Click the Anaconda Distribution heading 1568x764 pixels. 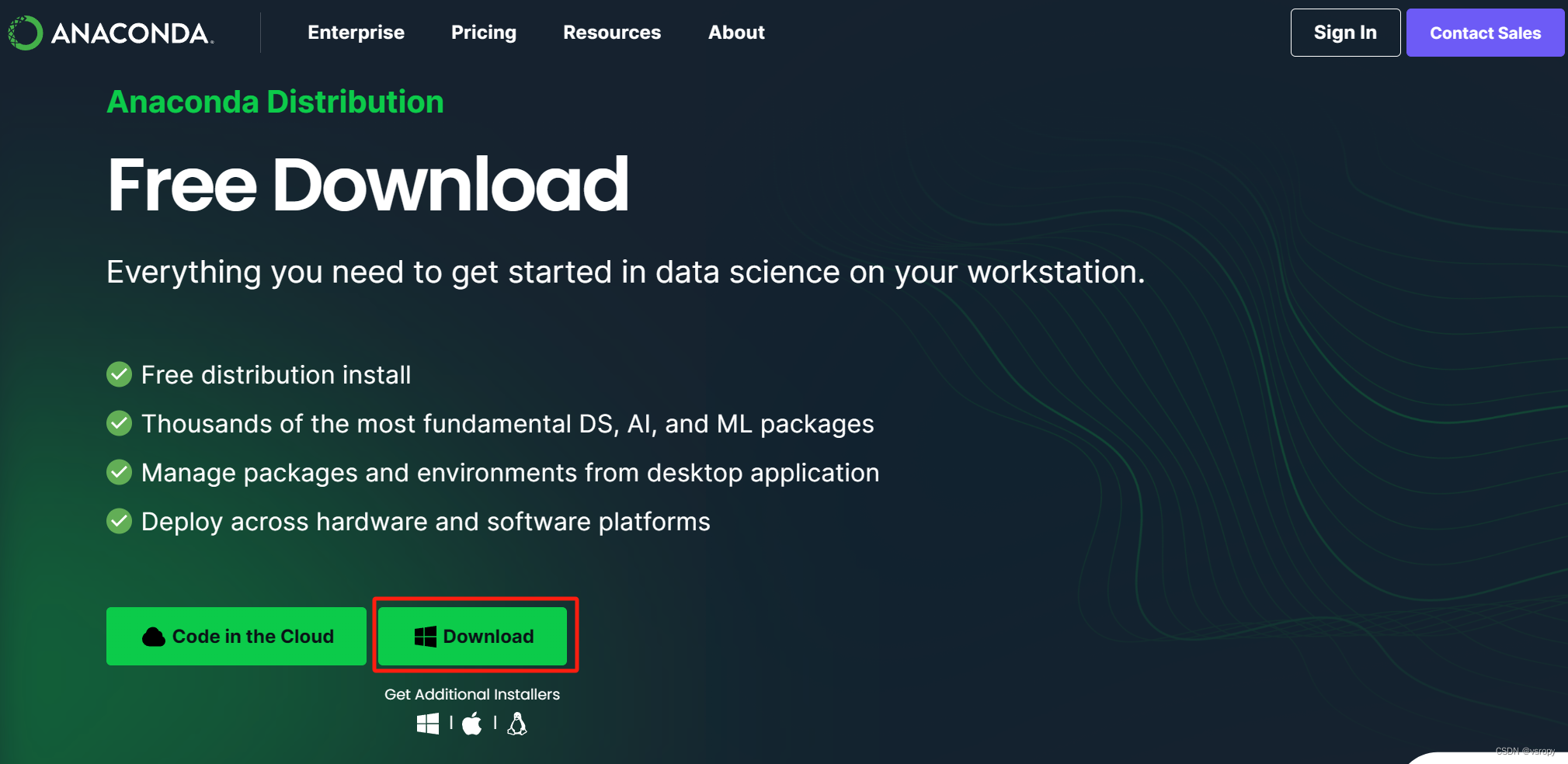tap(275, 102)
